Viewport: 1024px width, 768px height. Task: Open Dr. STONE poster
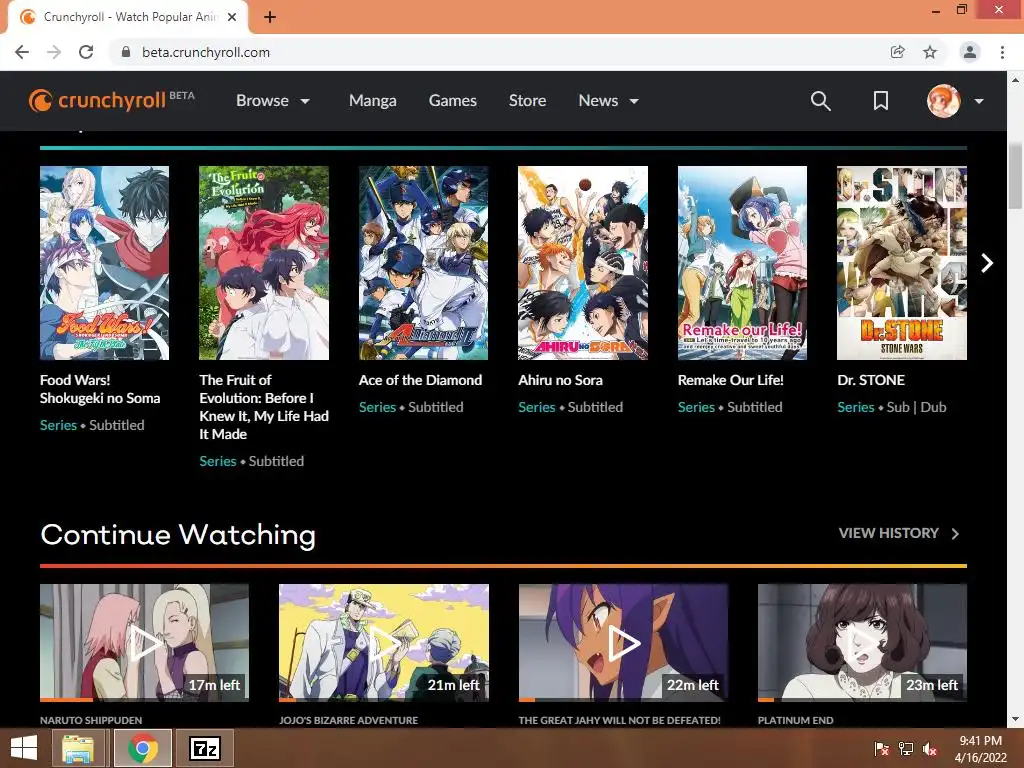902,263
